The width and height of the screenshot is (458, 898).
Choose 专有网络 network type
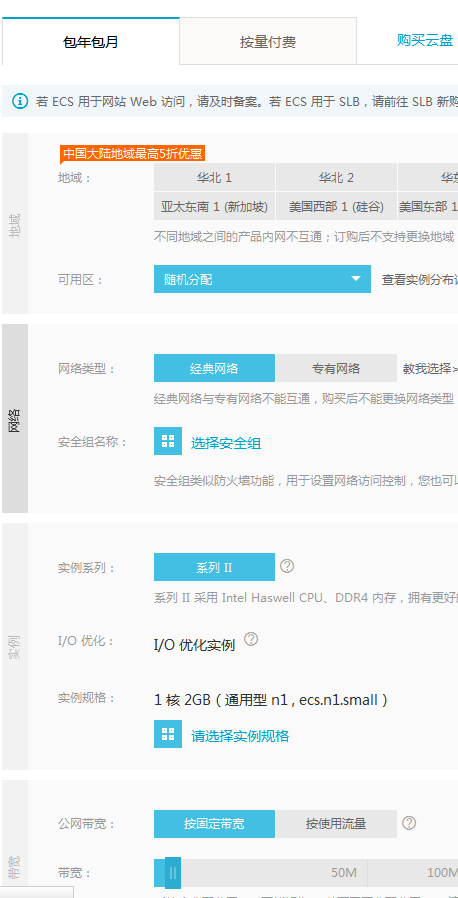click(336, 368)
